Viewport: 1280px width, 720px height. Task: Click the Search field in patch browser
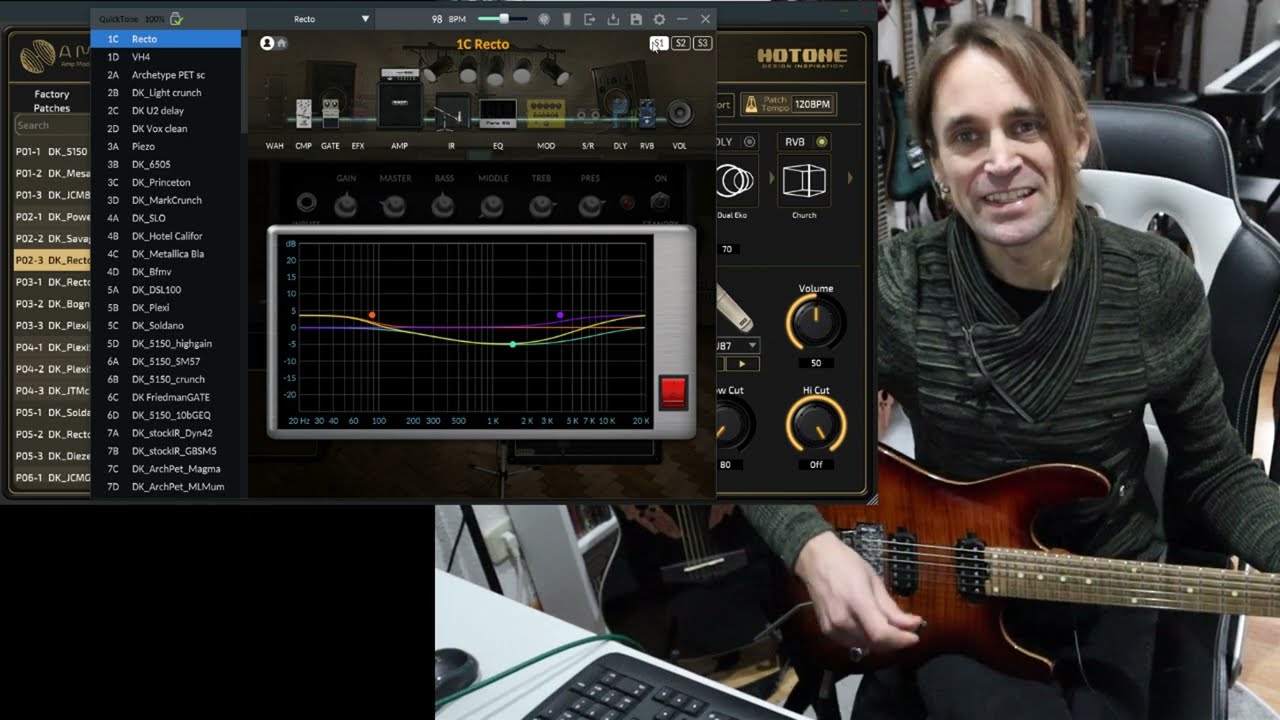pos(52,125)
